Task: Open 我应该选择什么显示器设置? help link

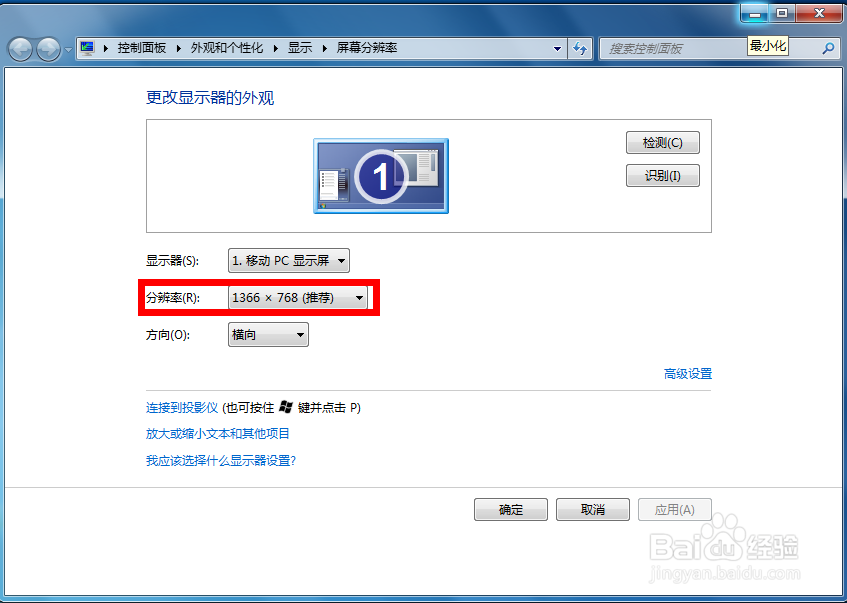Action: [221, 460]
